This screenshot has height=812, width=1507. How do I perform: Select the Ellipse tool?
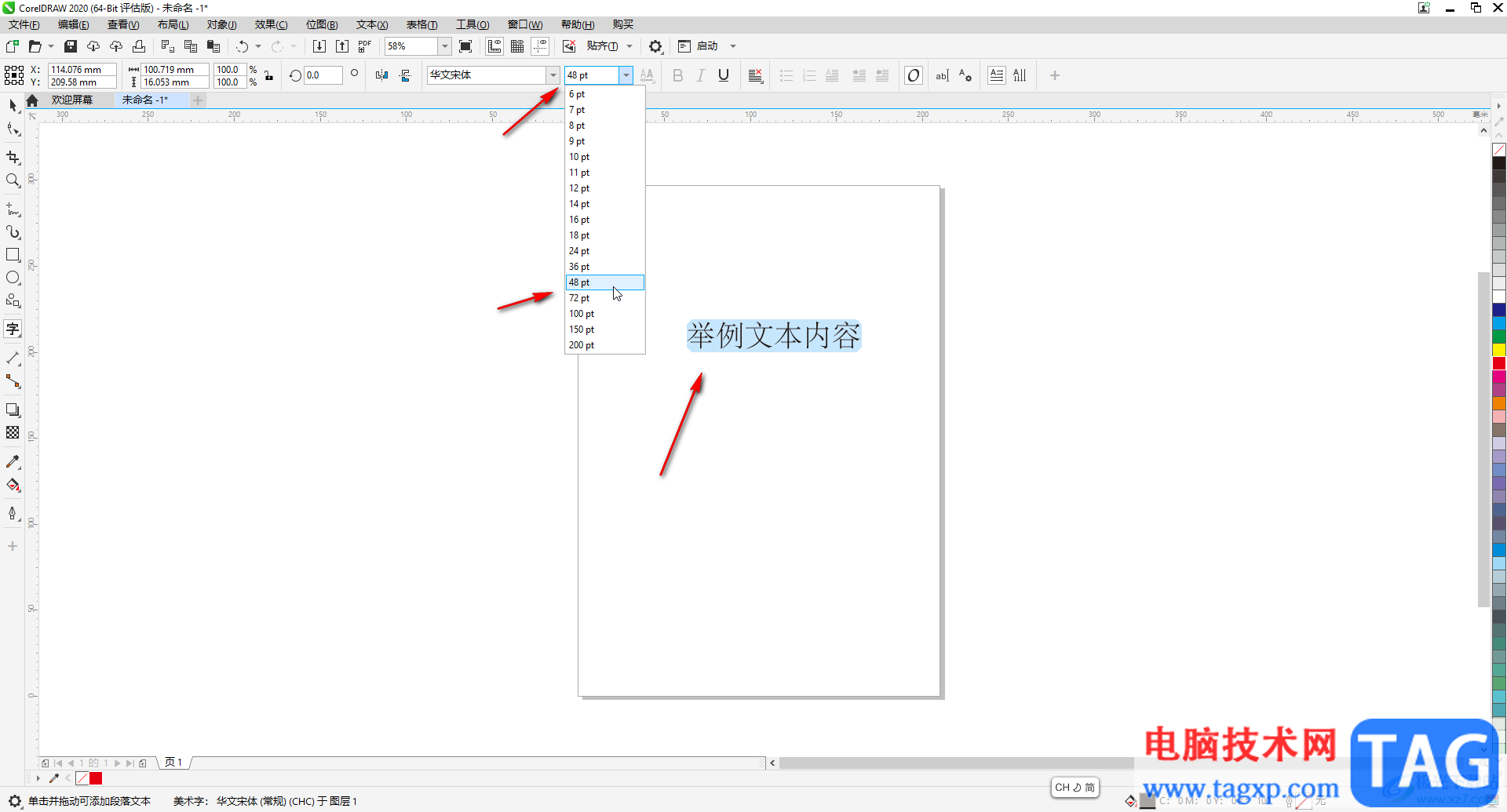(13, 278)
